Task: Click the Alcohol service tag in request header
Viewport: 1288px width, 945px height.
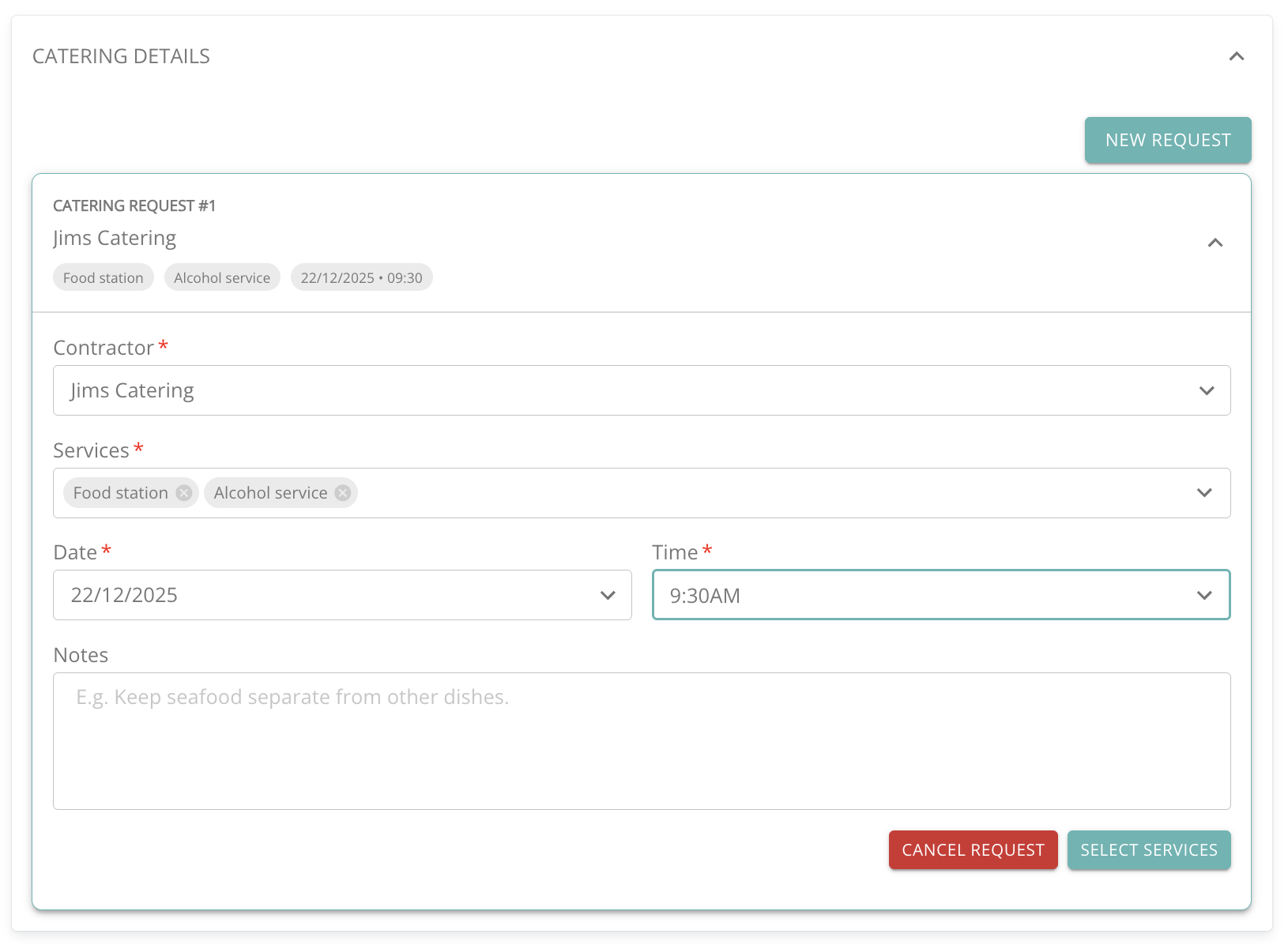Action: (x=222, y=278)
